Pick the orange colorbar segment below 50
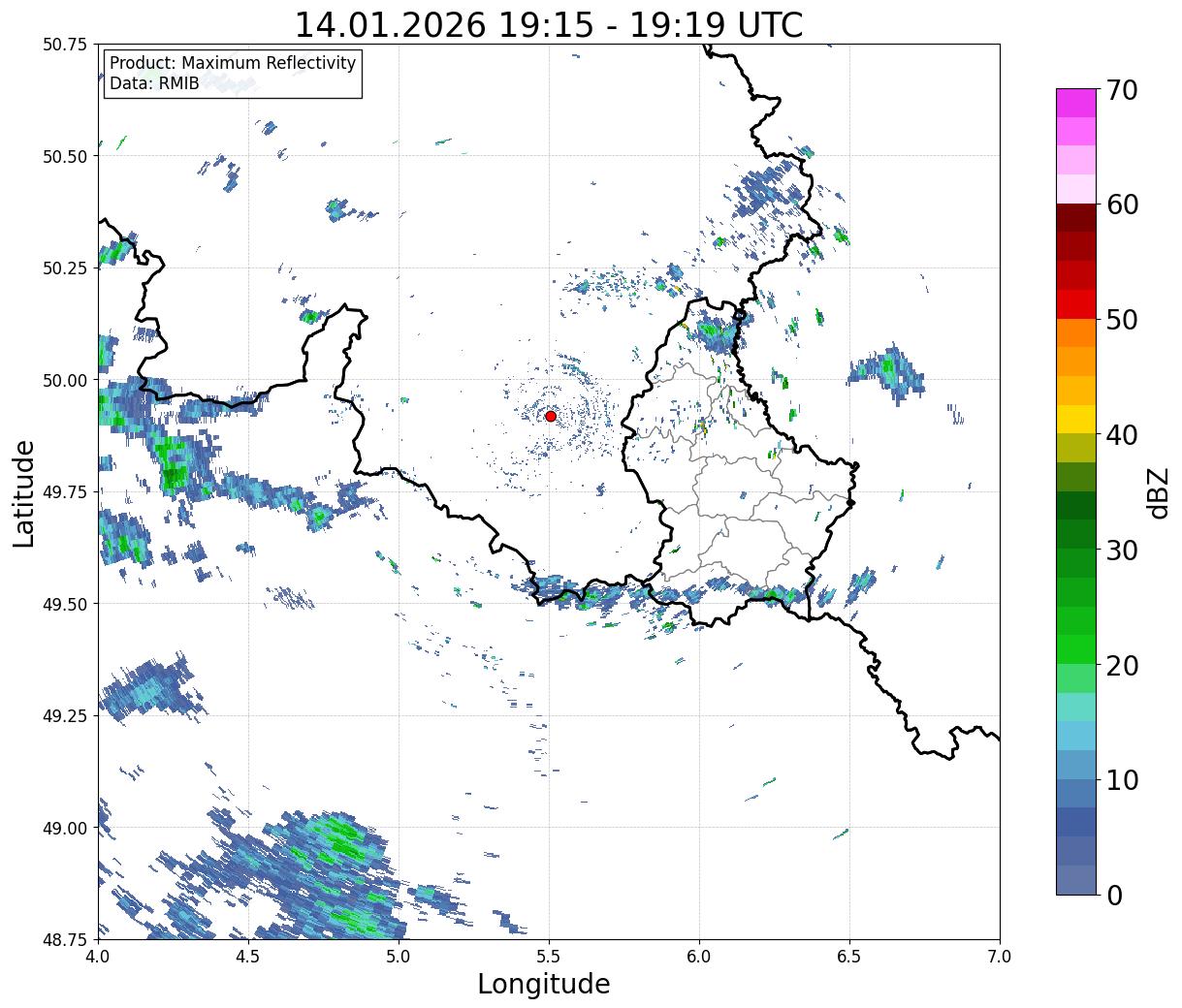This screenshot has width=1182, height=1008. 1076,333
